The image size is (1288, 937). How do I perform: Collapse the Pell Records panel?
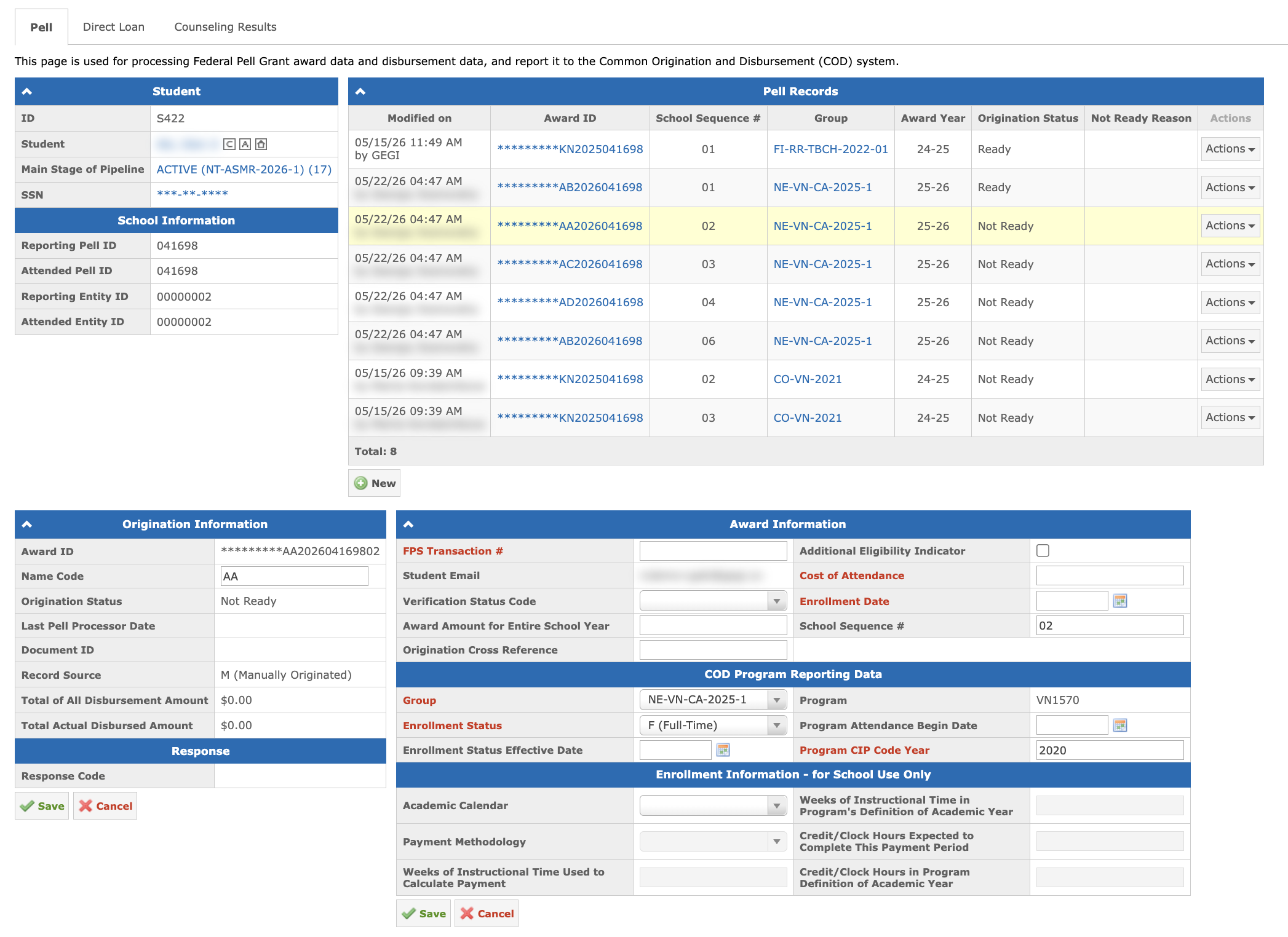pos(360,92)
